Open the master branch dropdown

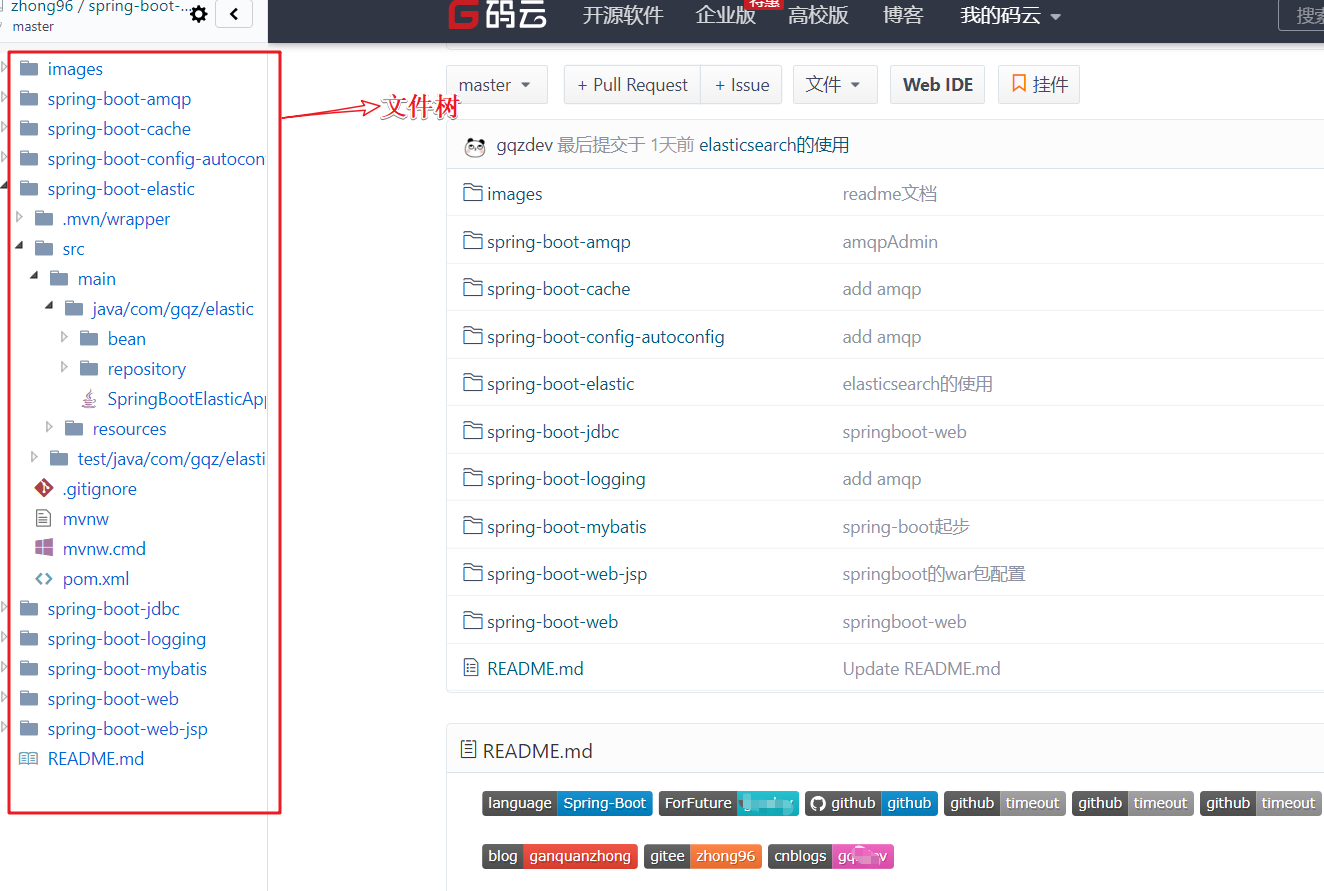pyautogui.click(x=496, y=85)
